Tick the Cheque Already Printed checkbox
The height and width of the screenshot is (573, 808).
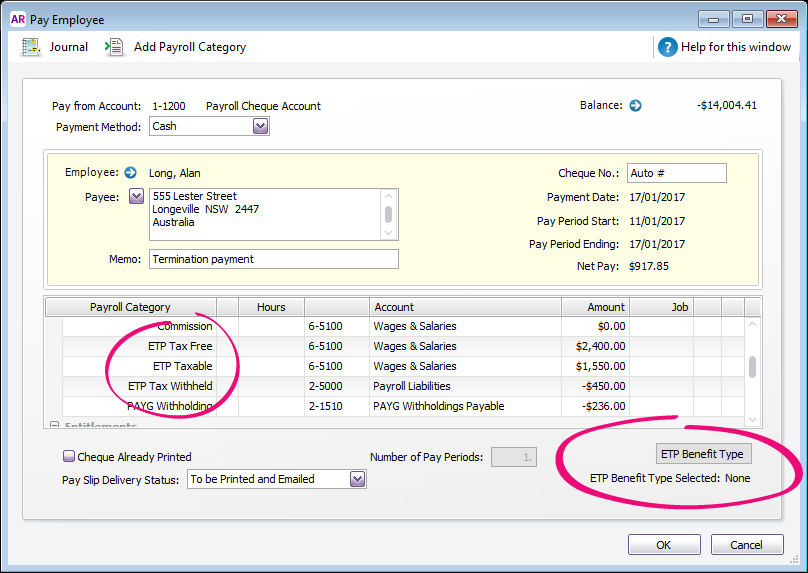point(69,457)
